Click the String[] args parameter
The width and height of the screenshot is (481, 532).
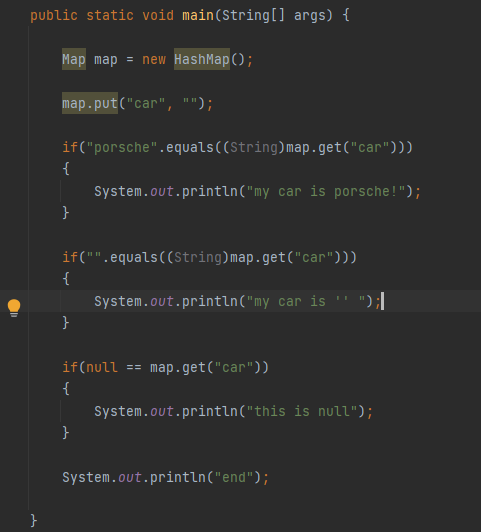273,16
